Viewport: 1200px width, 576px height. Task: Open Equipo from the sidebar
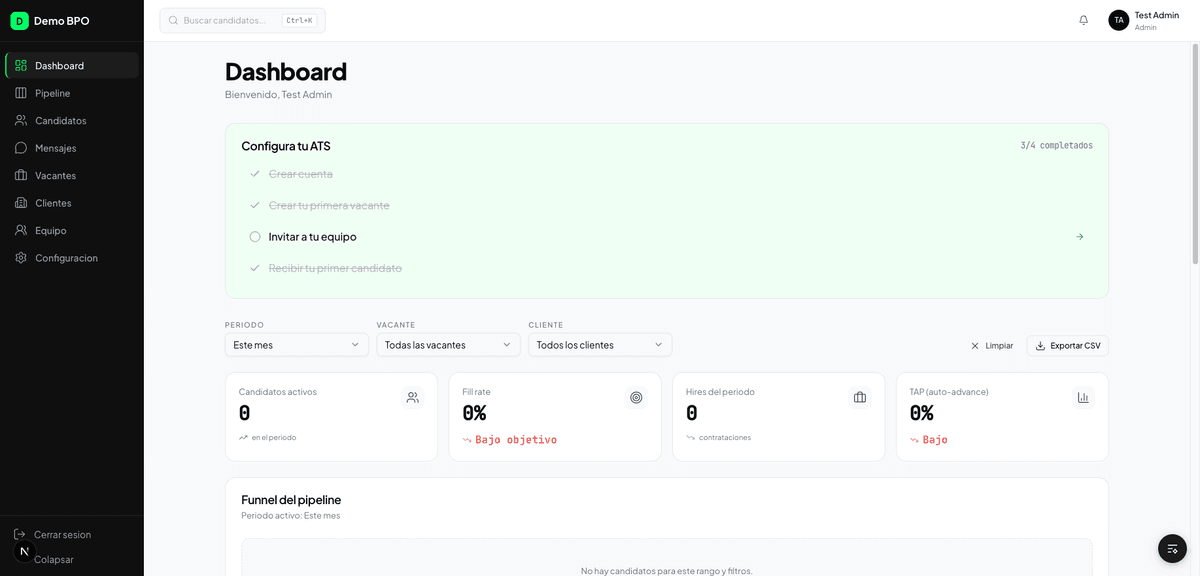72,230
